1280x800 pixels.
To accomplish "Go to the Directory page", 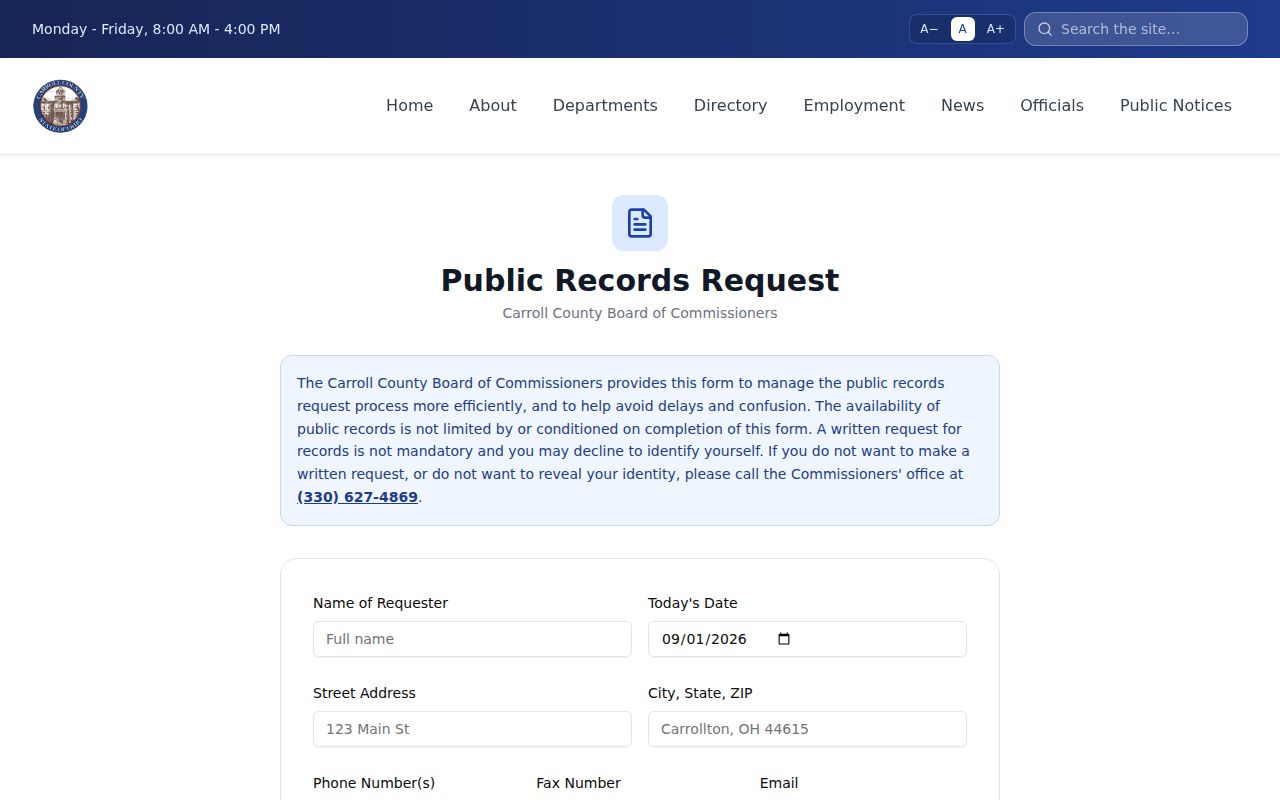I will [x=731, y=106].
